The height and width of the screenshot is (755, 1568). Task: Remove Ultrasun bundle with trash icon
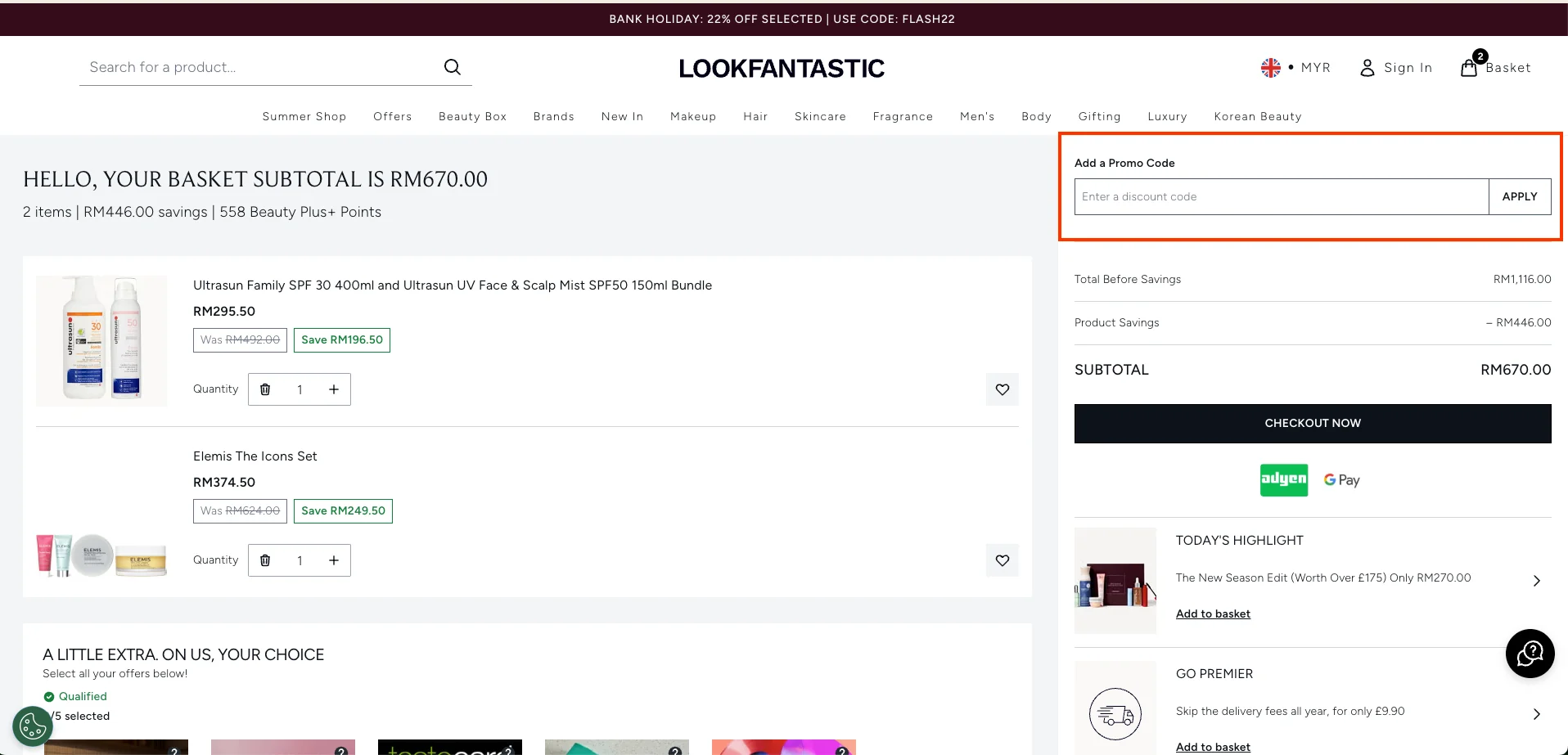tap(265, 389)
